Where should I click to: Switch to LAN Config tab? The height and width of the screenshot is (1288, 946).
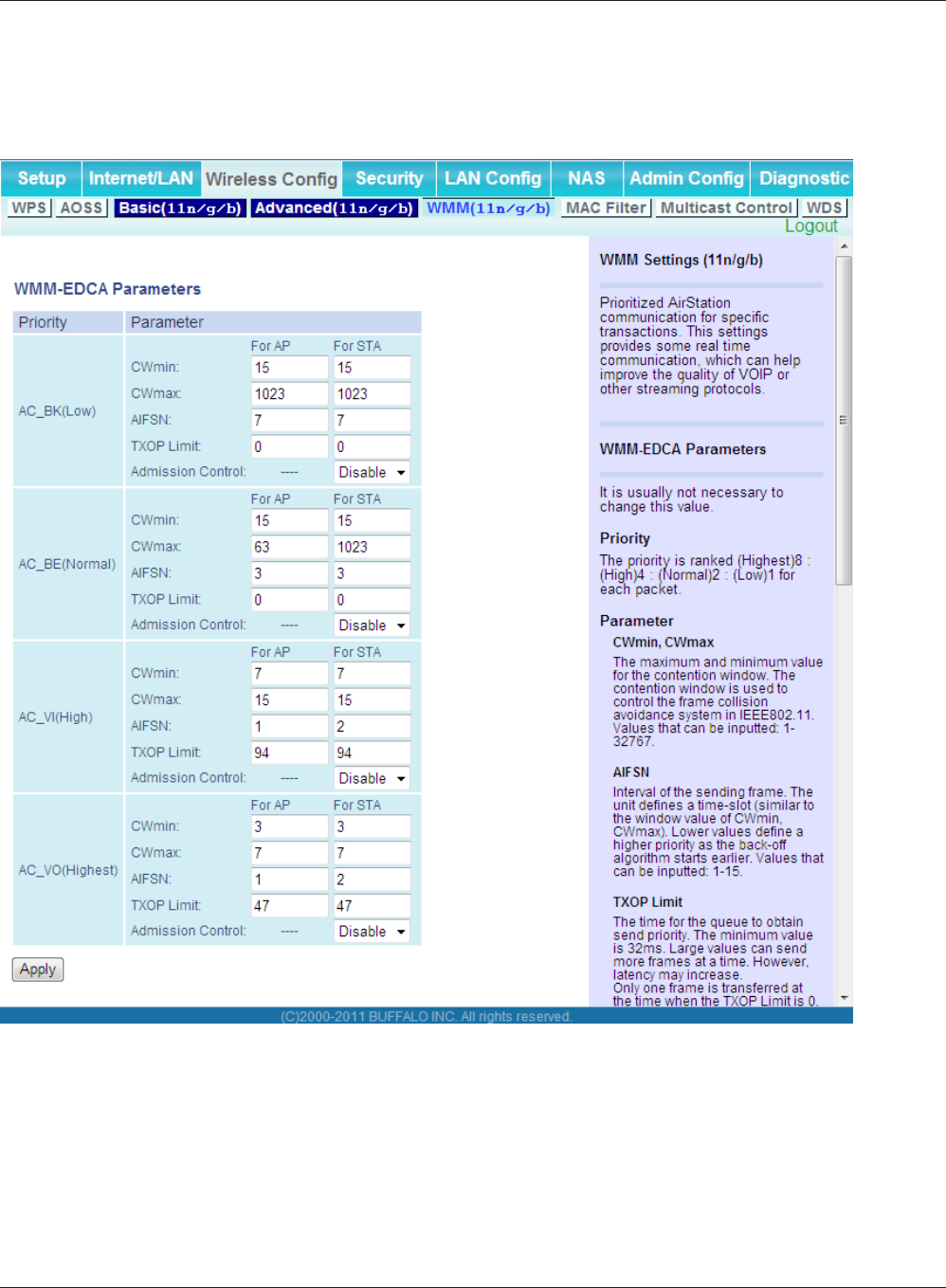[493, 178]
